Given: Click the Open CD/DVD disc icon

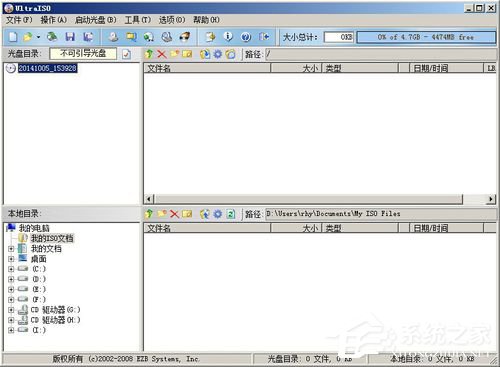Looking at the screenshot, I should point(52,37).
